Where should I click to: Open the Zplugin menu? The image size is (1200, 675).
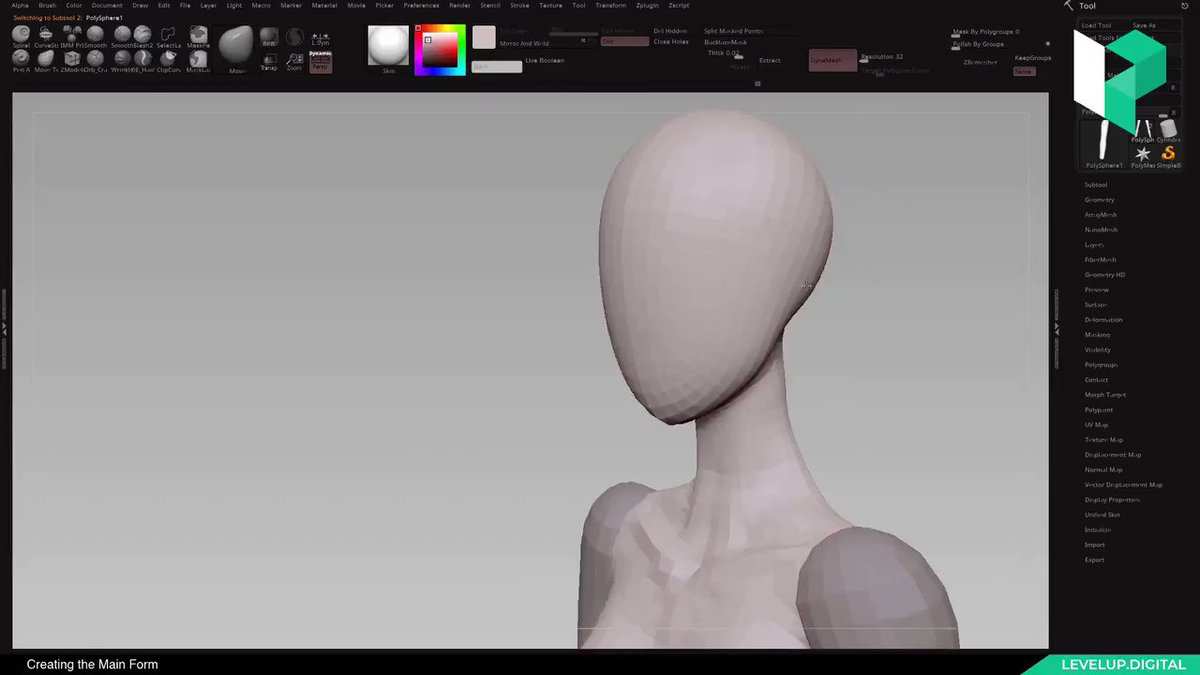point(647,5)
